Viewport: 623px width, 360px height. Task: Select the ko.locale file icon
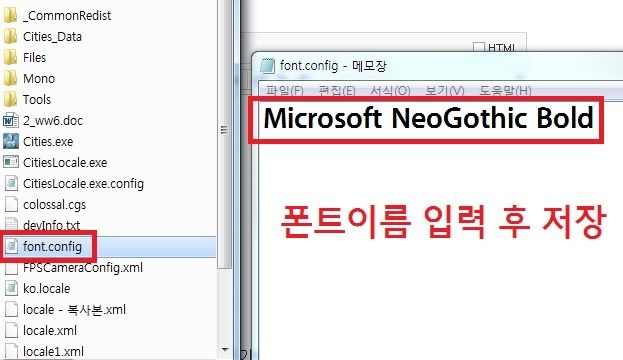(11, 288)
